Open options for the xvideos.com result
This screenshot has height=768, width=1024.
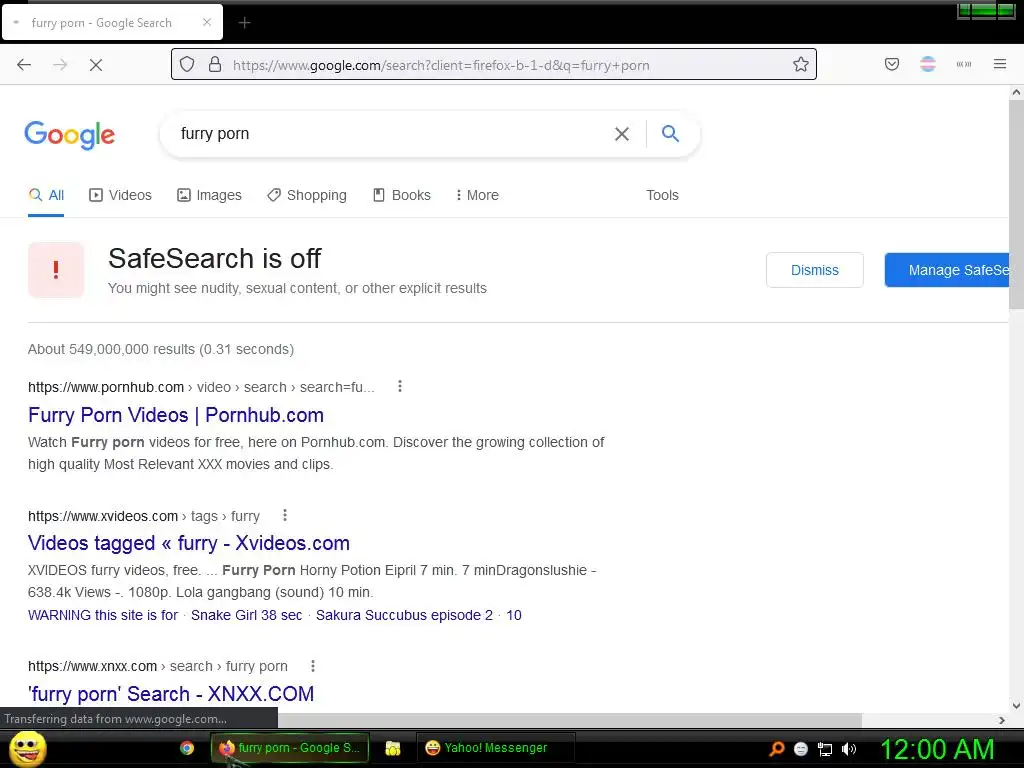285,515
